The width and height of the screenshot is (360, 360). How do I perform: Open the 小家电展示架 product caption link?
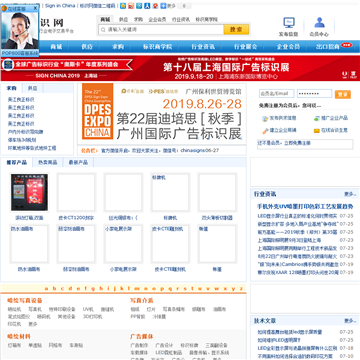click(123, 269)
